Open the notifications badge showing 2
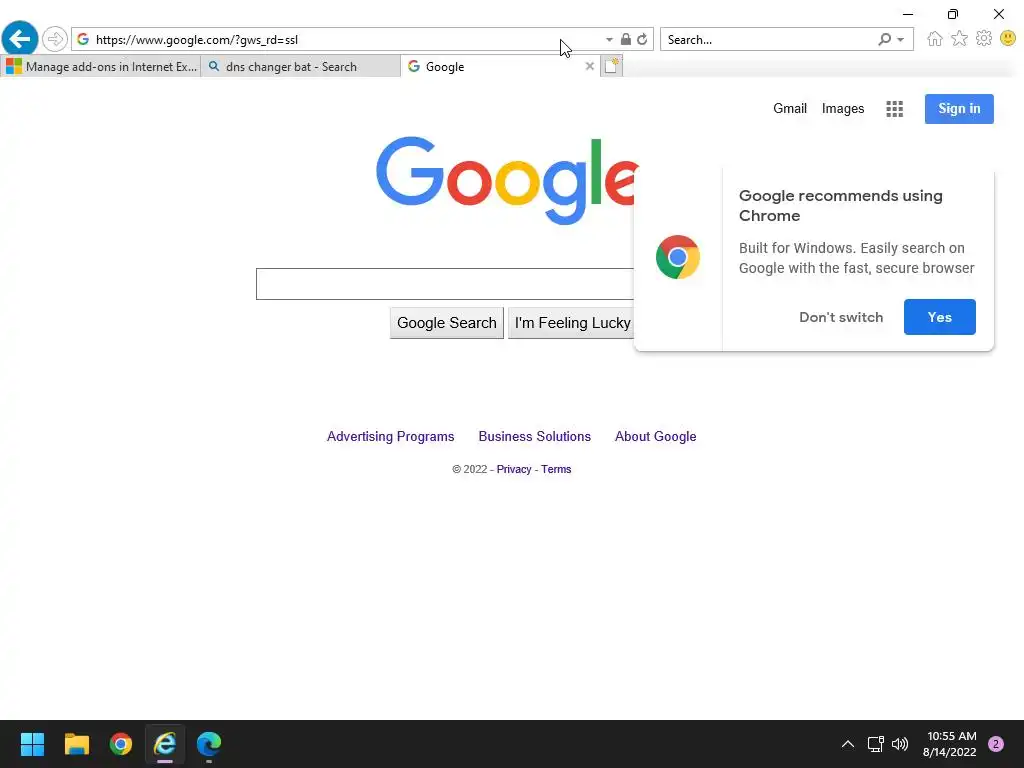The image size is (1024, 768). click(x=995, y=744)
